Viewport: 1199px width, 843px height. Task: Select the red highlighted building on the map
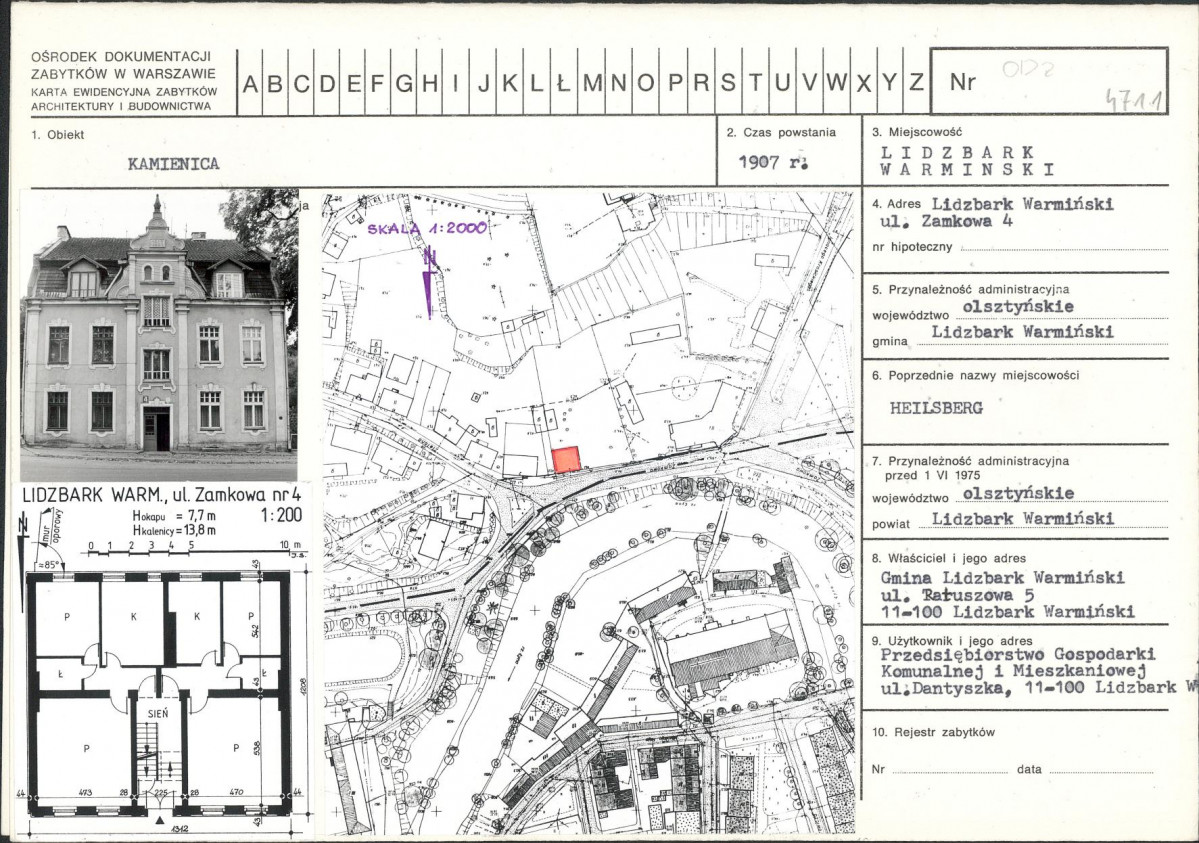tap(566, 459)
